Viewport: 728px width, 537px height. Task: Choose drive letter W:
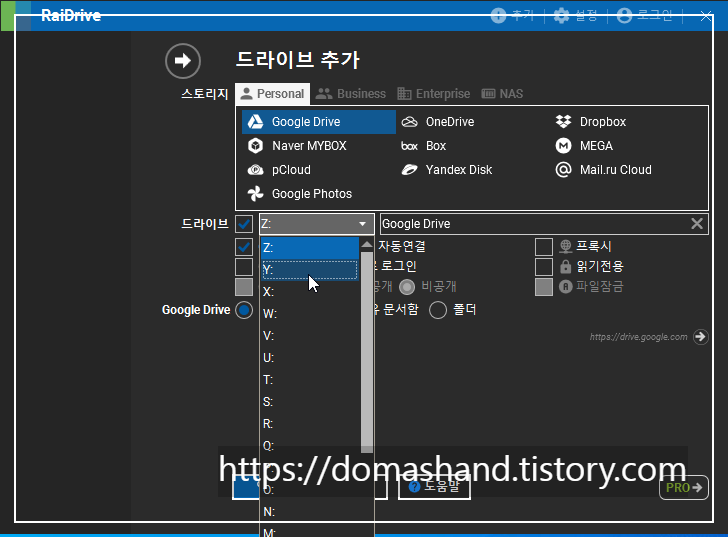click(310, 314)
